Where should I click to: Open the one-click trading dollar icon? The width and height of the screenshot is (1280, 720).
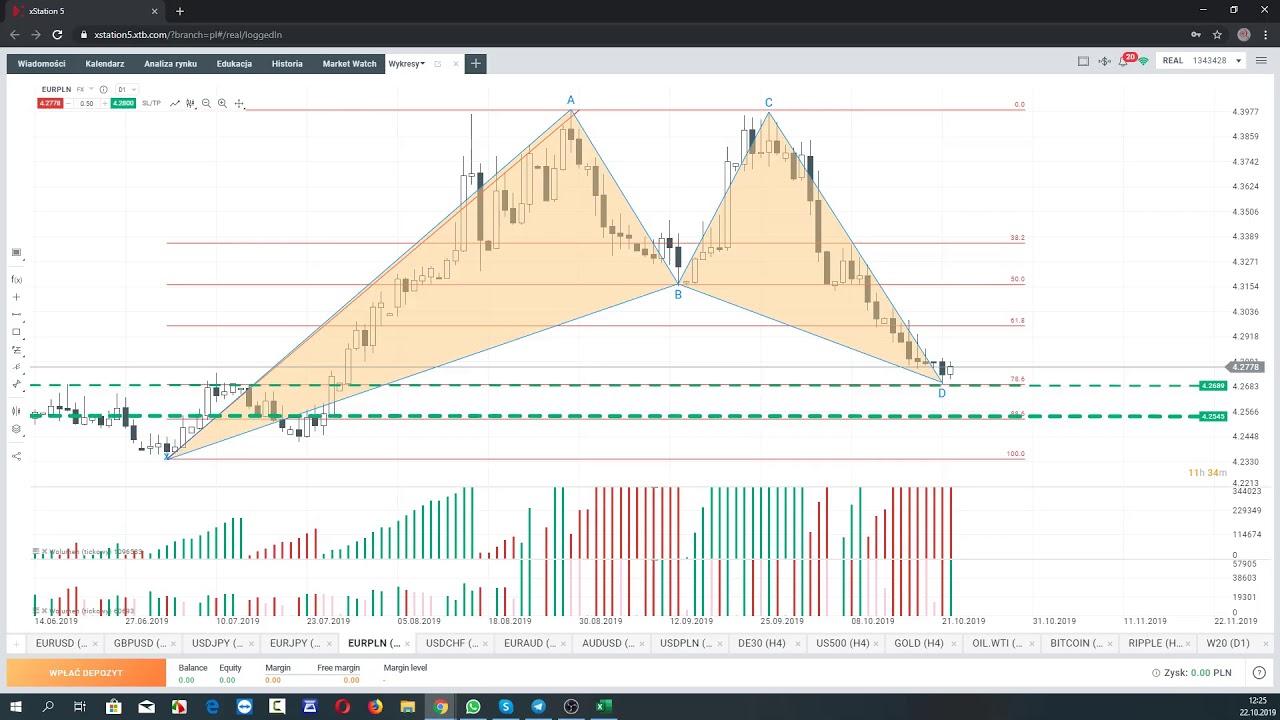1104,61
